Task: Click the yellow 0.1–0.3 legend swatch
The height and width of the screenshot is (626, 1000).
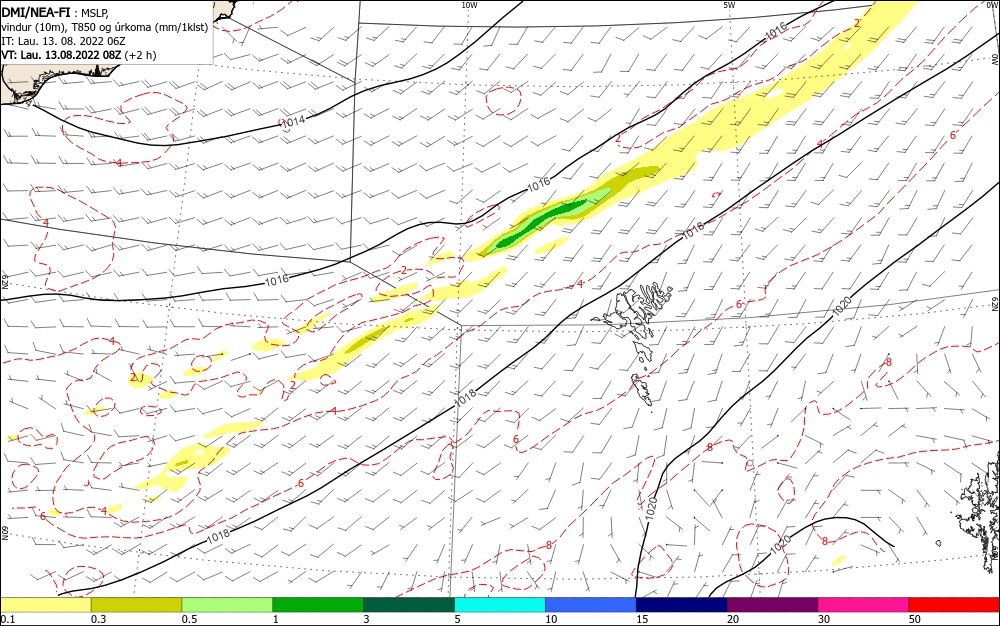Action: 45,605
